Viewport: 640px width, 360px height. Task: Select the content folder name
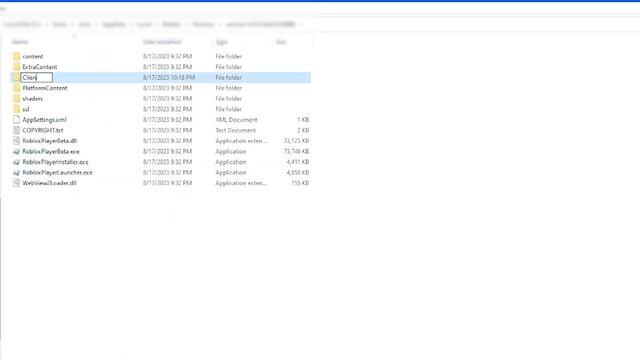(33, 56)
